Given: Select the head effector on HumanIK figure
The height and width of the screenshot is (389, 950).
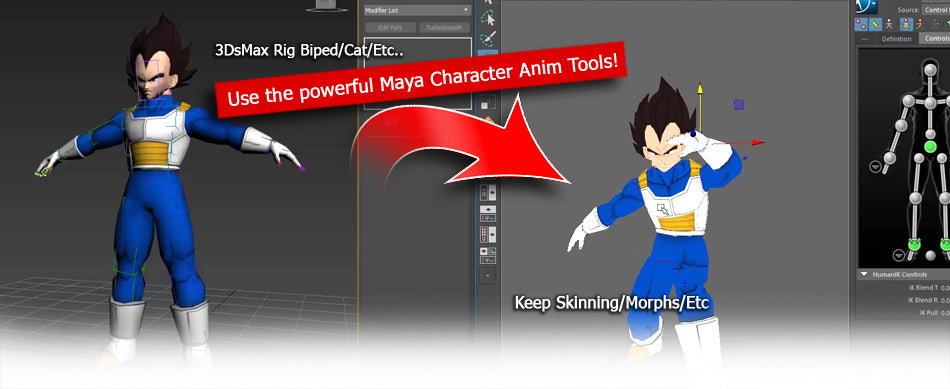Looking at the screenshot, I should coord(930,70).
